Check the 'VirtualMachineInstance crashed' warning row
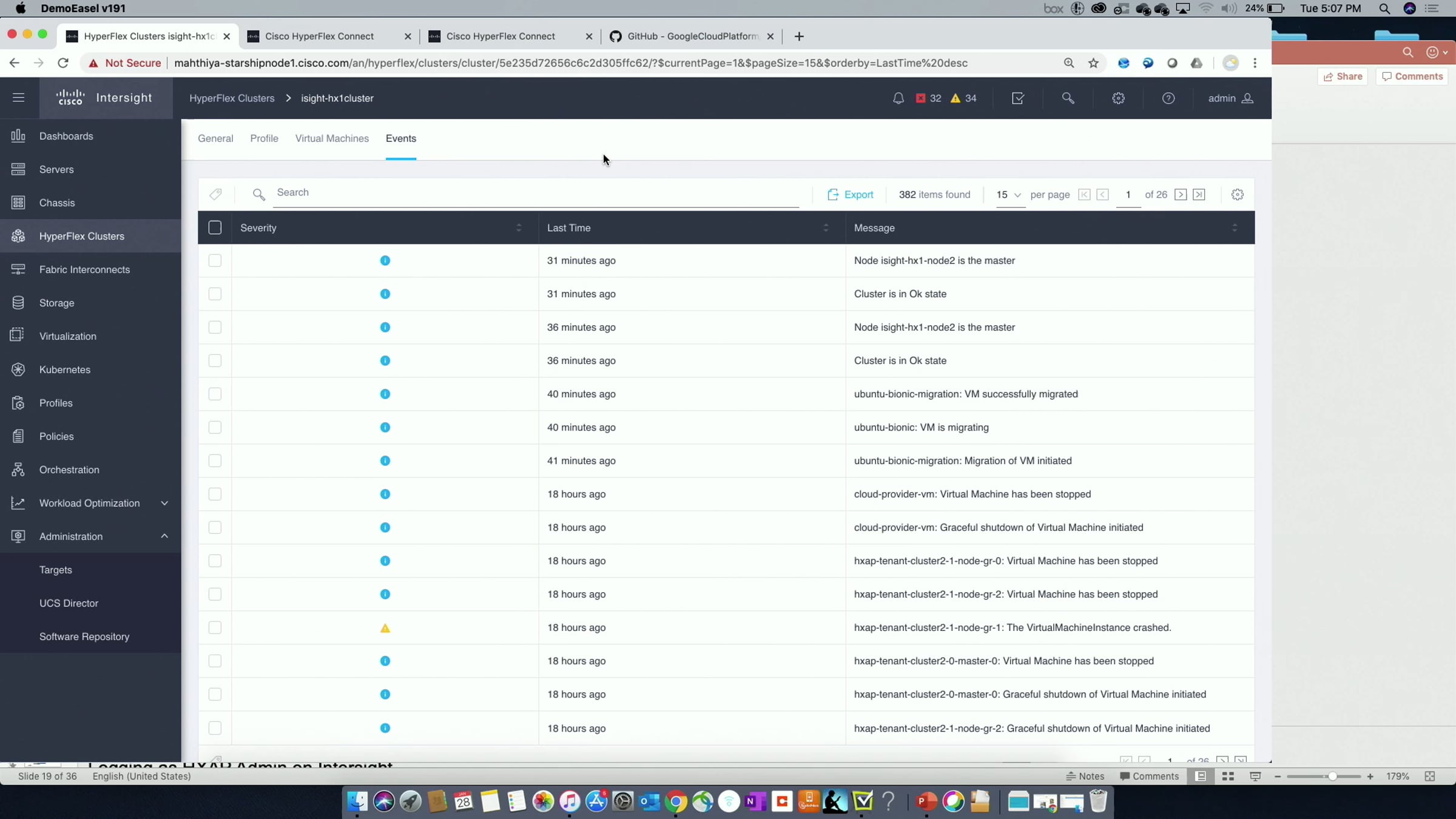The height and width of the screenshot is (819, 1456). (x=215, y=627)
